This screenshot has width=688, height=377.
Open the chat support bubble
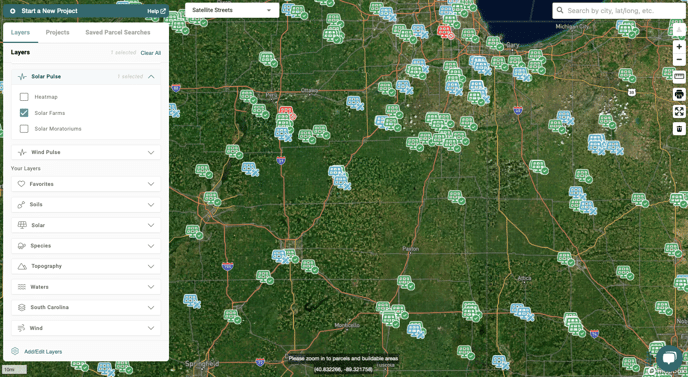669,358
